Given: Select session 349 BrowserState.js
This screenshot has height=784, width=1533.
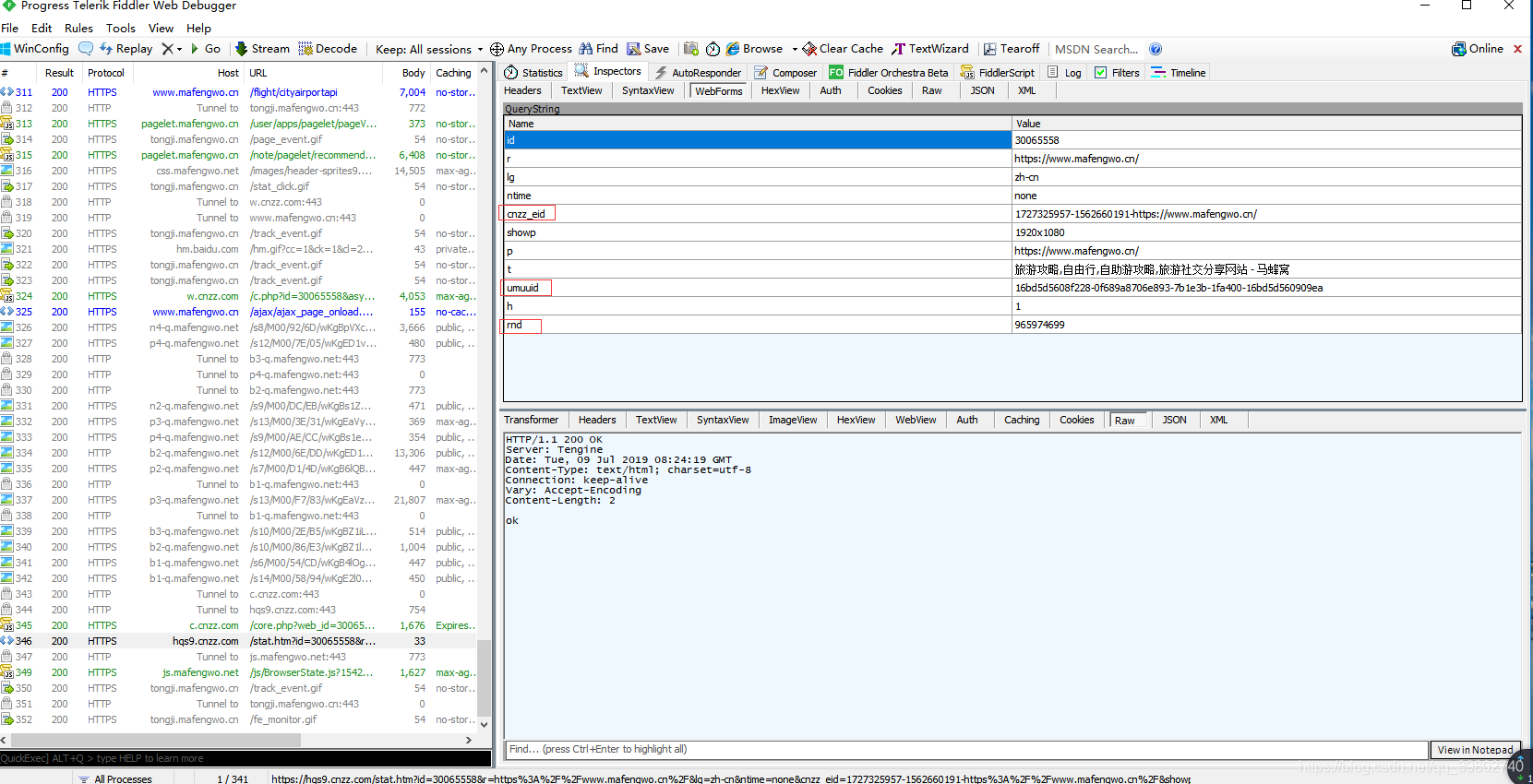Looking at the screenshot, I should pos(239,672).
